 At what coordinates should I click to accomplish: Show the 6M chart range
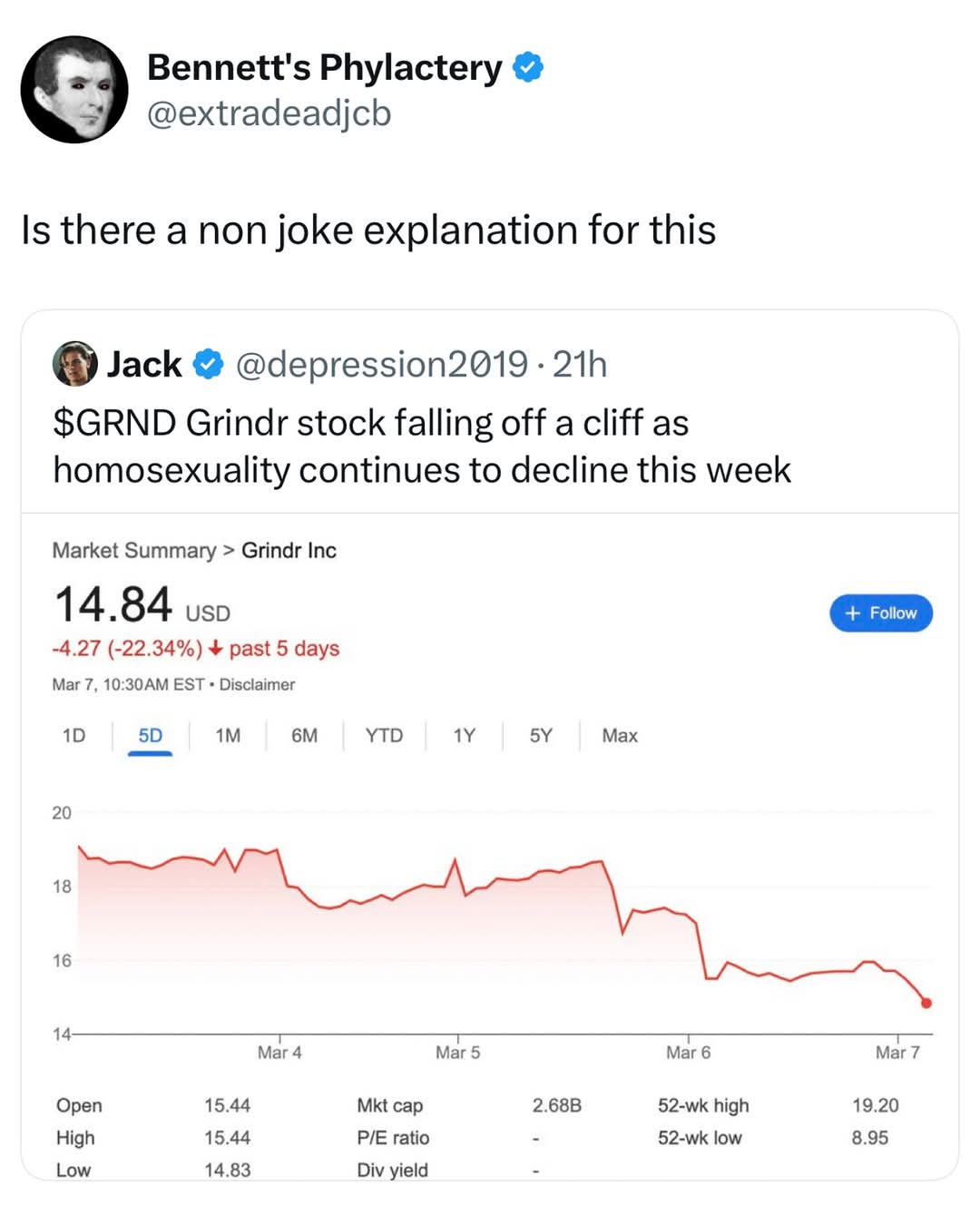(304, 735)
